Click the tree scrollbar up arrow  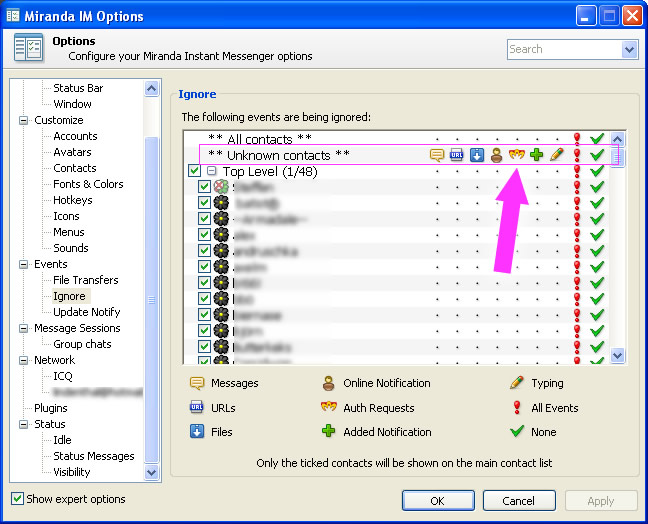click(151, 88)
